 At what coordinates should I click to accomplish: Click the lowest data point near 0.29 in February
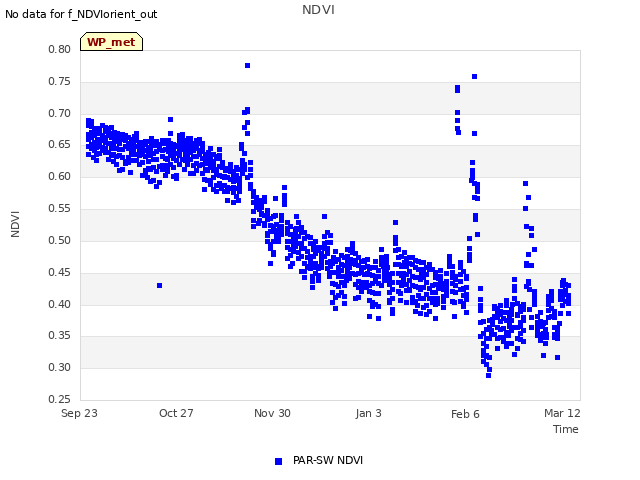click(489, 375)
